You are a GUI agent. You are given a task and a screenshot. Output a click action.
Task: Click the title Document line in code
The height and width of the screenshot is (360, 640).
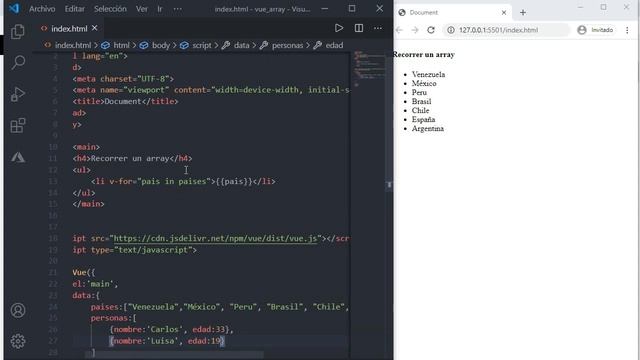[x=125, y=101]
